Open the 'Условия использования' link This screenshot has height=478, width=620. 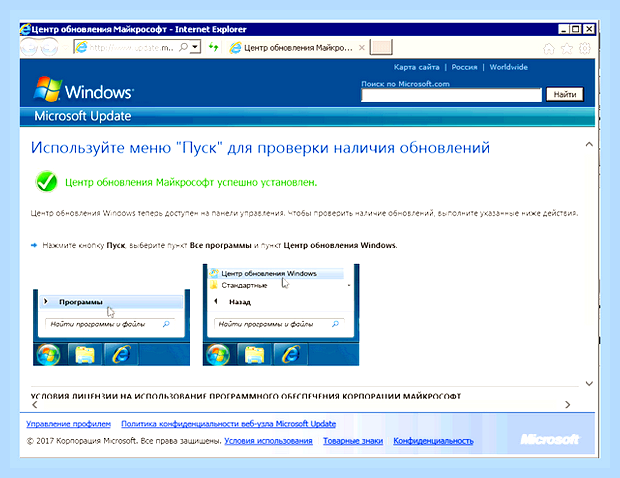(x=268, y=441)
